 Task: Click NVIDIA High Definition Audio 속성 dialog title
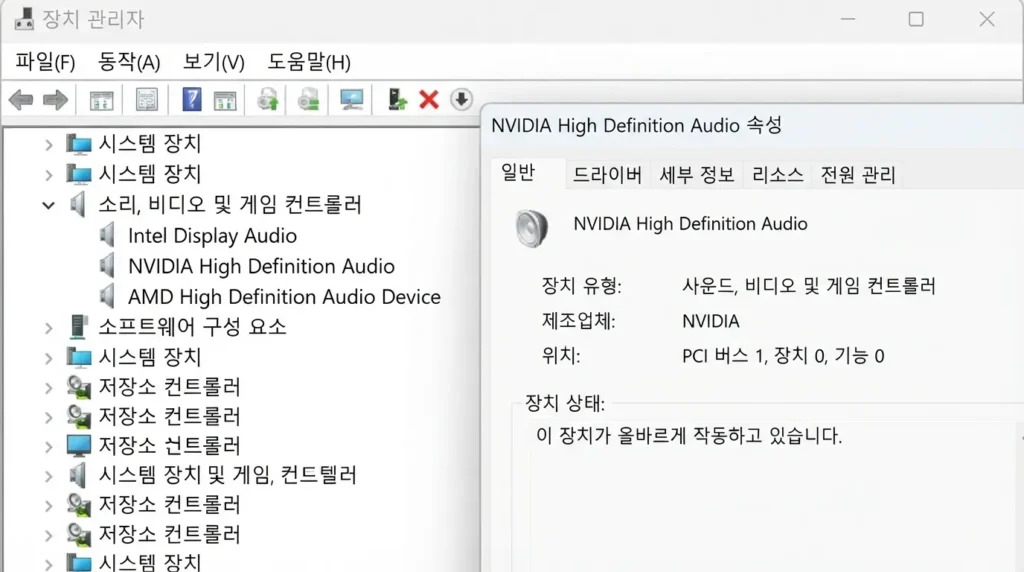(637, 125)
